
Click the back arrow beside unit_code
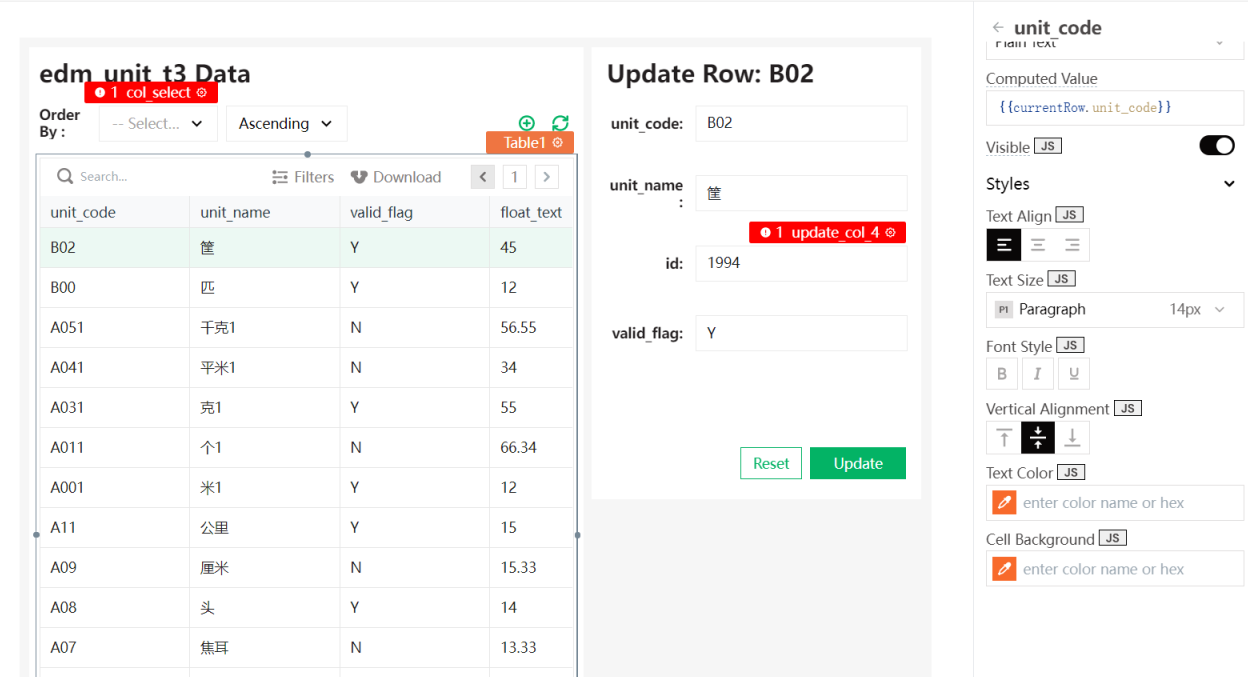pyautogui.click(x=998, y=27)
